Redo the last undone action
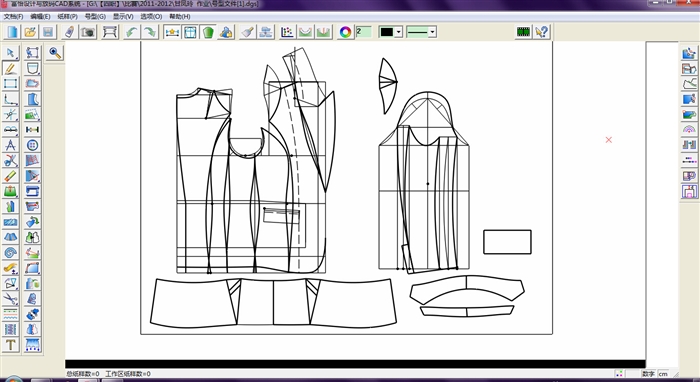This screenshot has height=382, width=700. pos(150,32)
